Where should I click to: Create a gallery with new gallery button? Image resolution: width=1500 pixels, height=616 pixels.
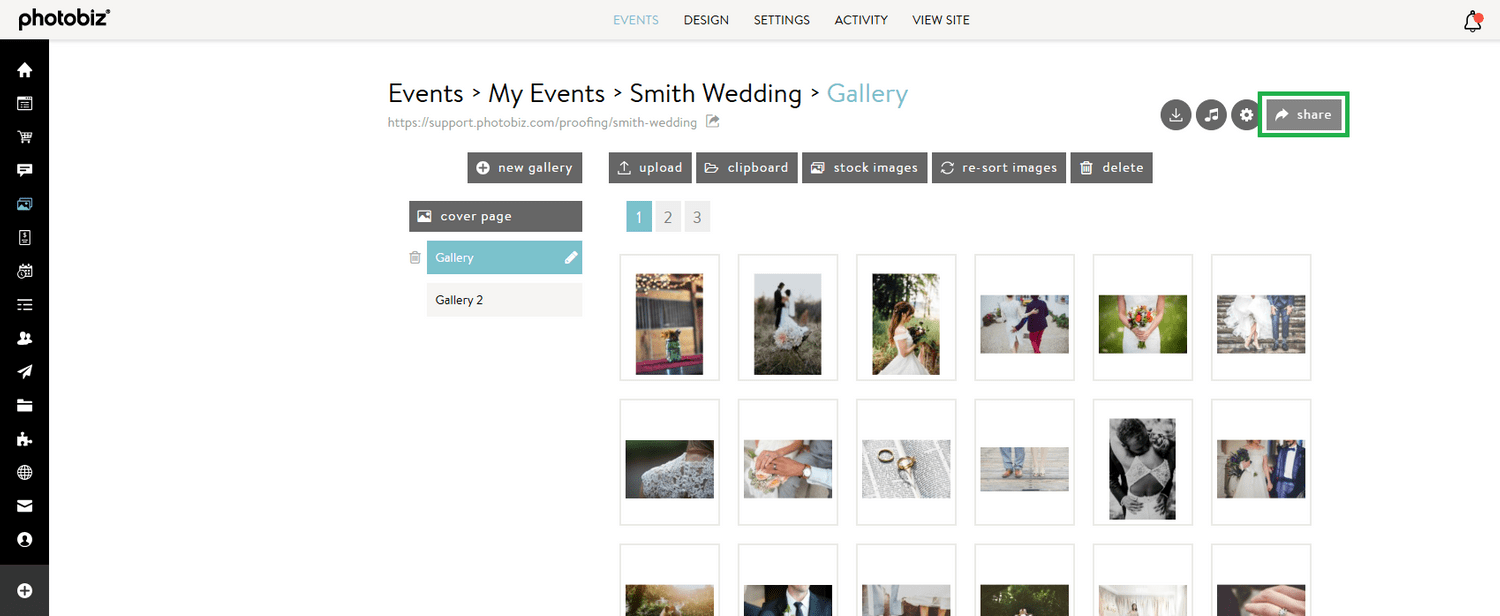[x=524, y=167]
